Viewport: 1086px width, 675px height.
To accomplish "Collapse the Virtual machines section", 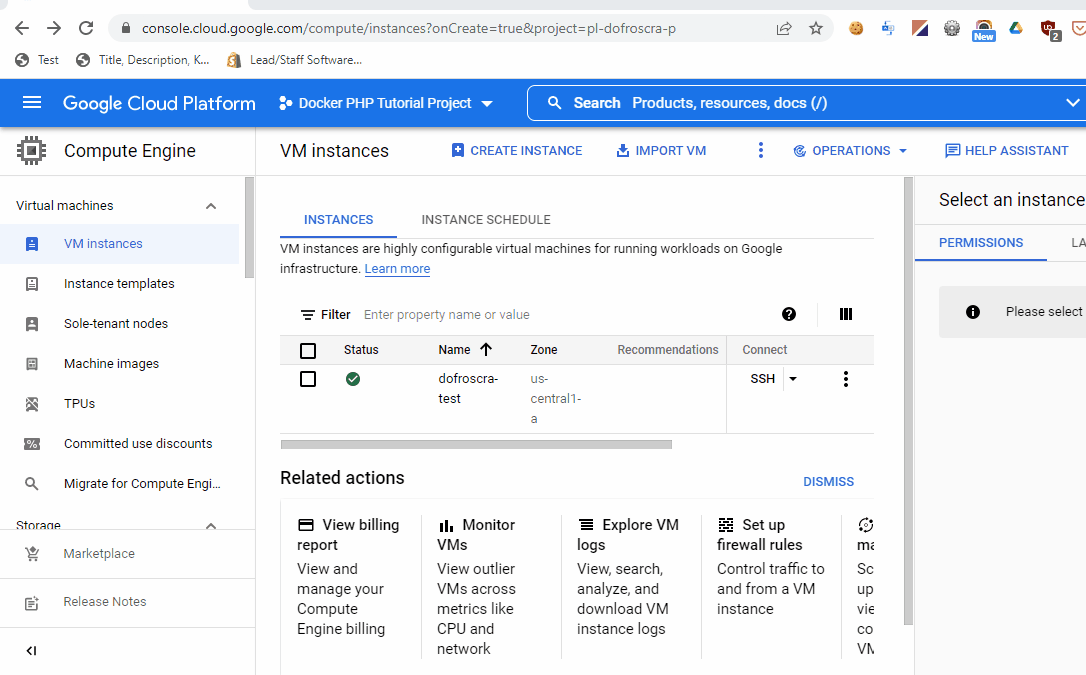I will click(211, 206).
